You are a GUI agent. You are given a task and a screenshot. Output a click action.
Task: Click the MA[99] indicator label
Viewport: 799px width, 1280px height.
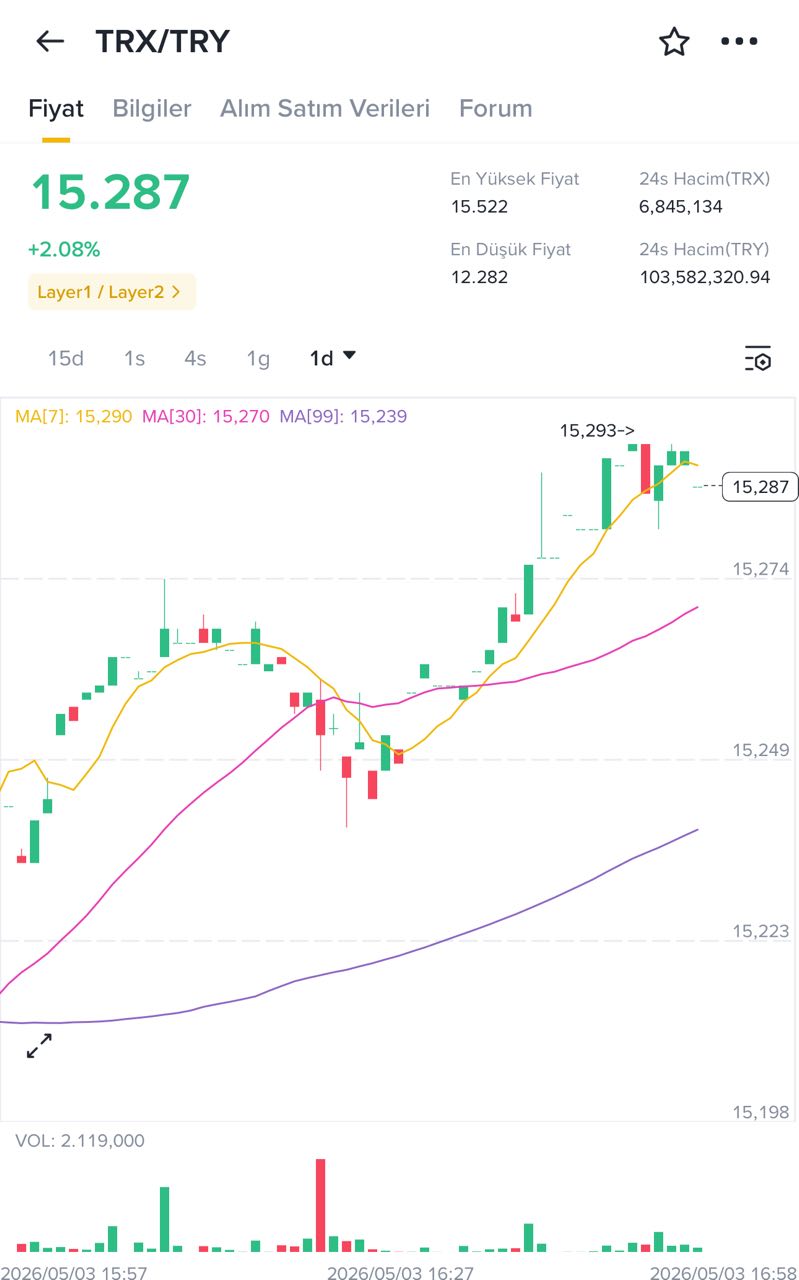pyautogui.click(x=343, y=416)
